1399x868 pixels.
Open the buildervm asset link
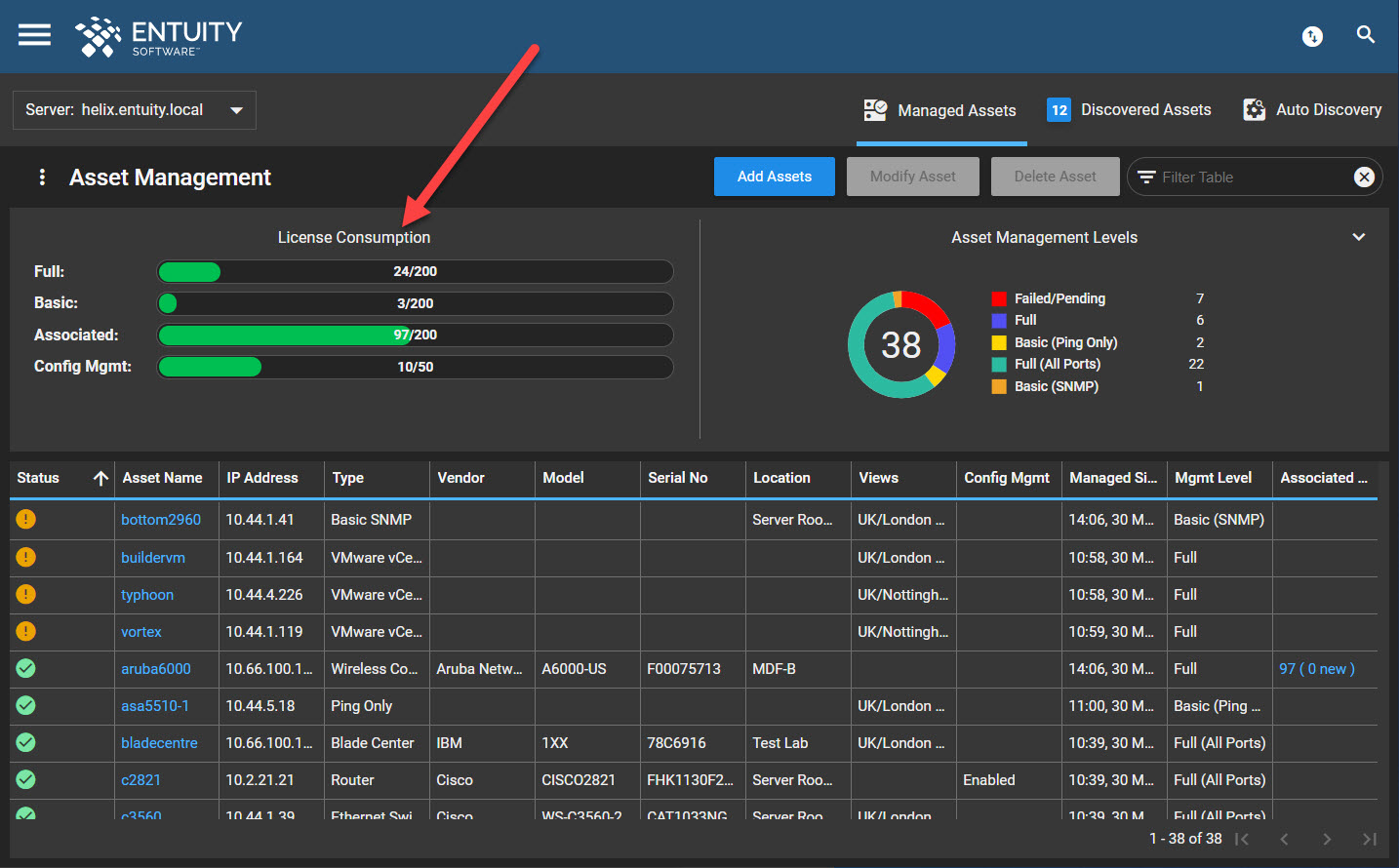(x=153, y=558)
